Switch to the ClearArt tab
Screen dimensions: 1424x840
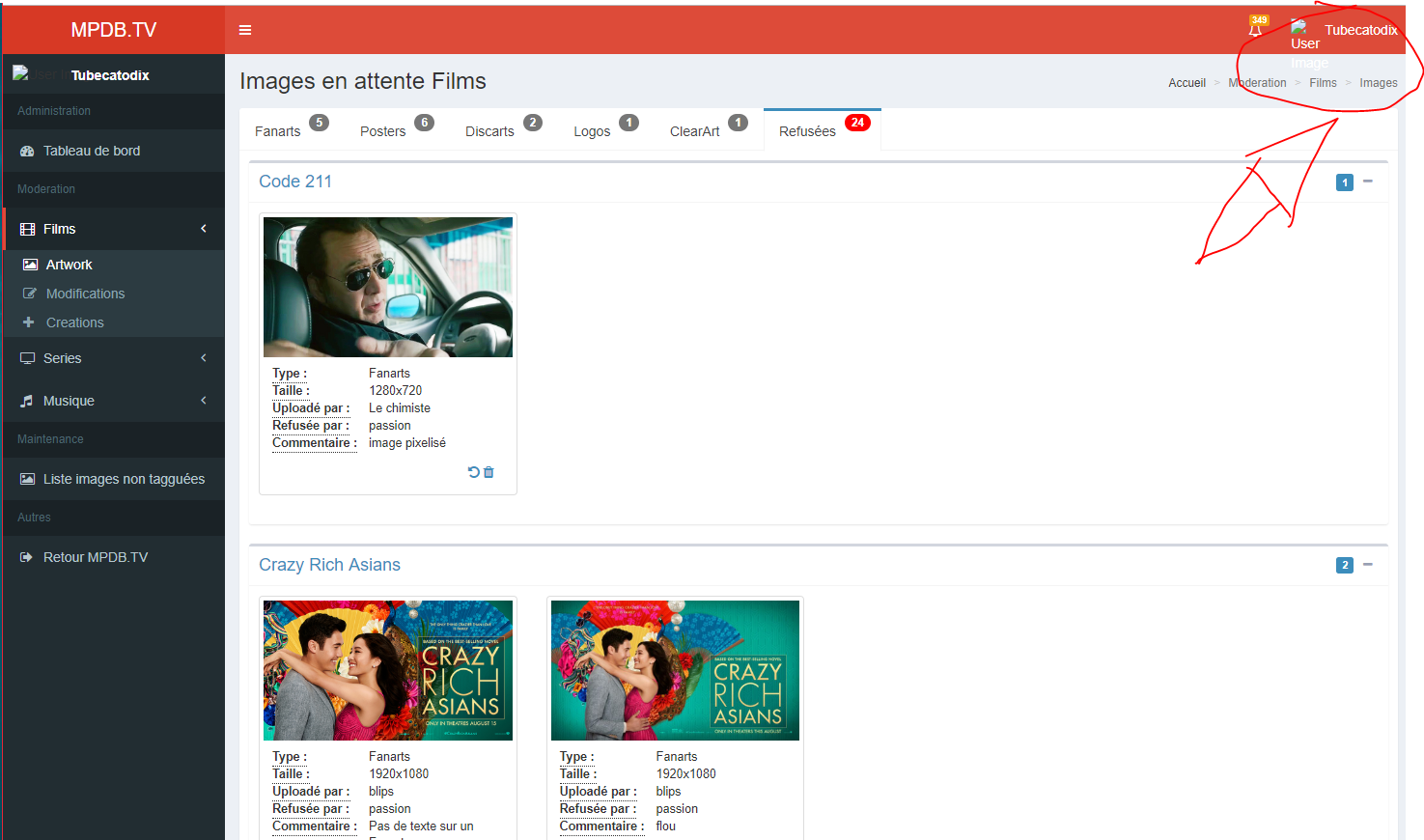point(709,129)
